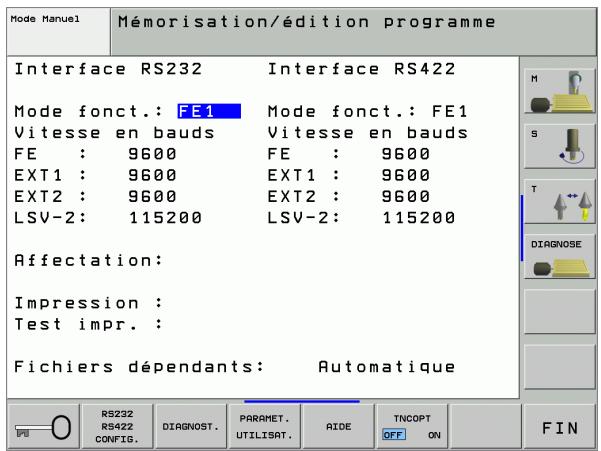Screen dimensions: 601x451
Task: Click the Test impr. : line
Action: (89, 325)
